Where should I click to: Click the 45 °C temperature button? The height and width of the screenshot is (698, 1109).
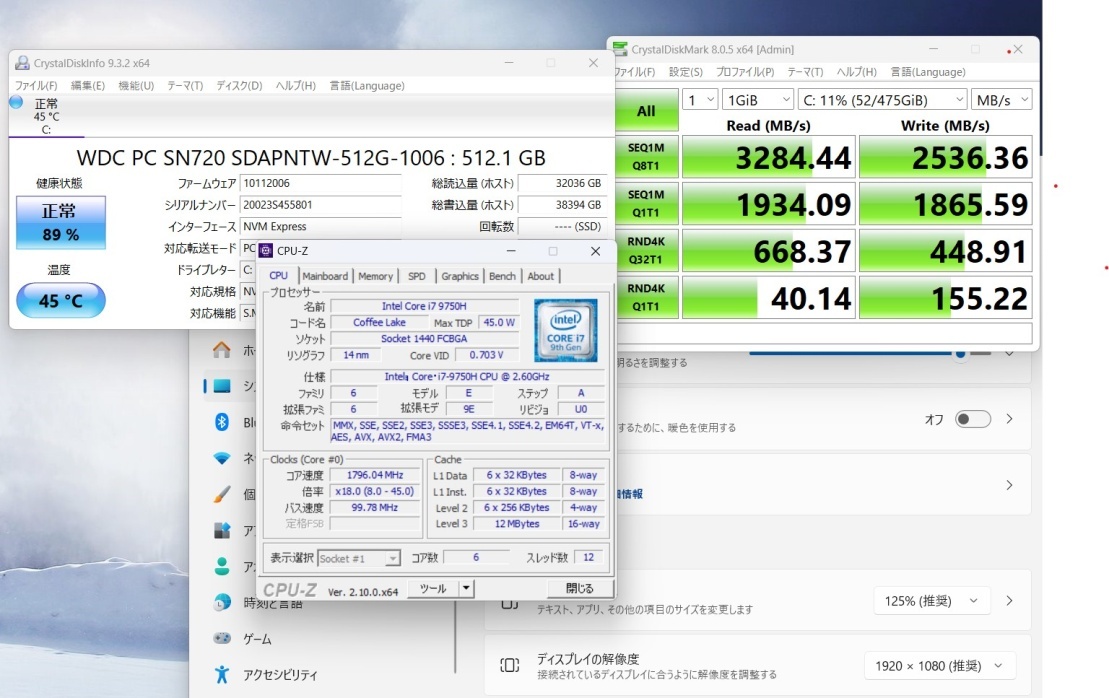[61, 301]
